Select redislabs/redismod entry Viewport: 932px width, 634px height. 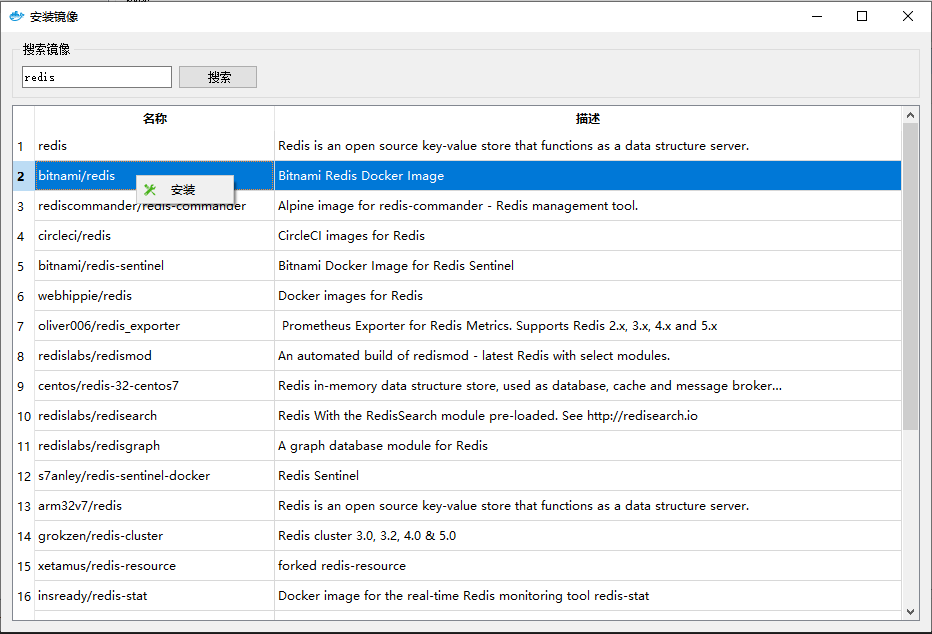[x=155, y=356]
